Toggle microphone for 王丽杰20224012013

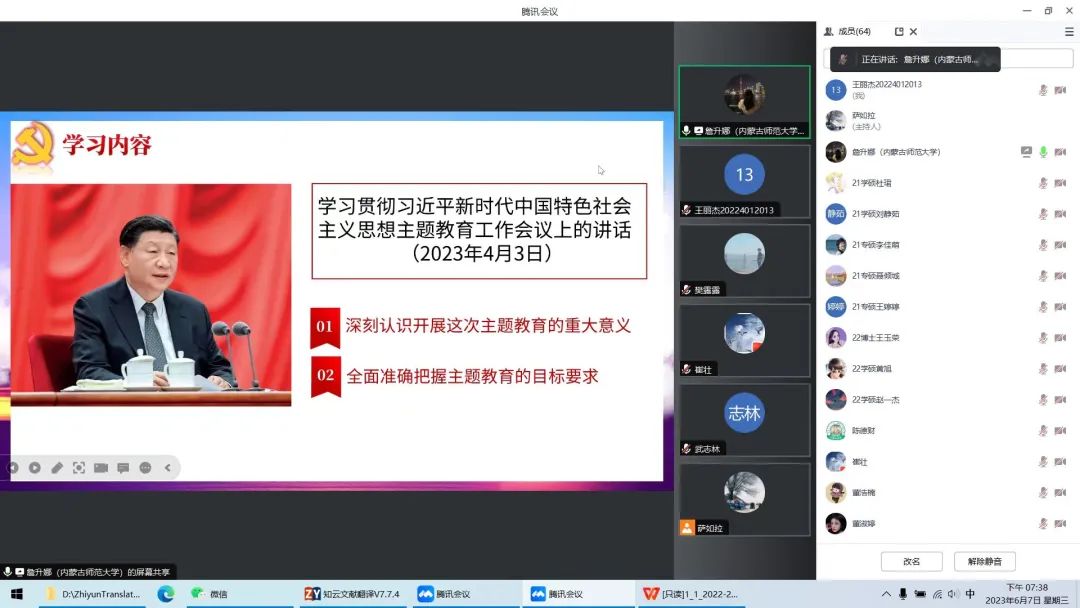pos(1043,90)
